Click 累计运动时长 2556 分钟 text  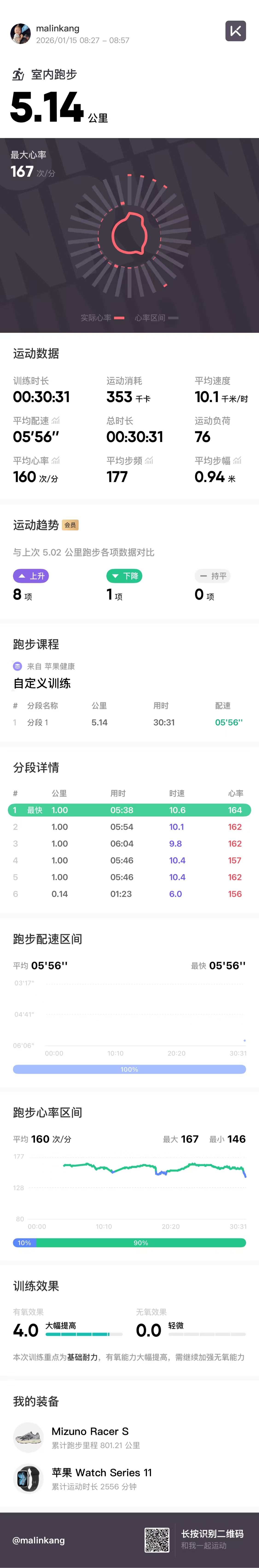click(x=94, y=1486)
